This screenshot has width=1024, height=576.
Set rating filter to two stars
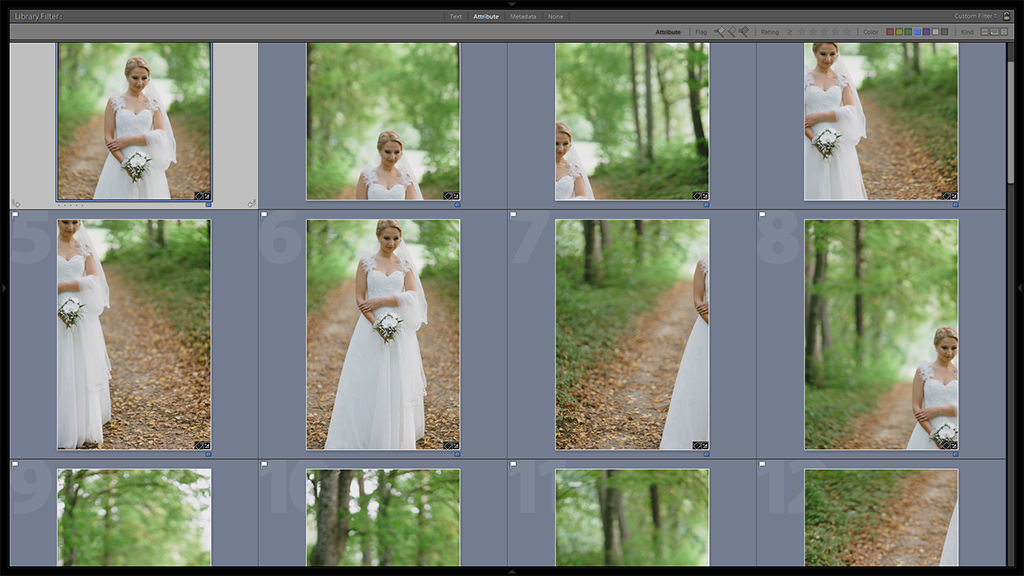coord(813,31)
